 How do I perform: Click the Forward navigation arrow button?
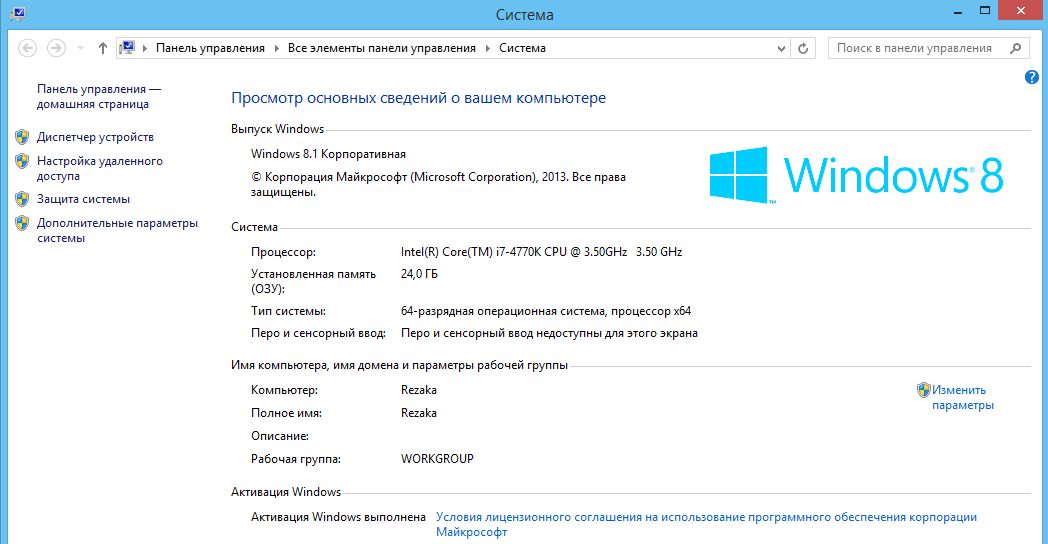pos(56,48)
